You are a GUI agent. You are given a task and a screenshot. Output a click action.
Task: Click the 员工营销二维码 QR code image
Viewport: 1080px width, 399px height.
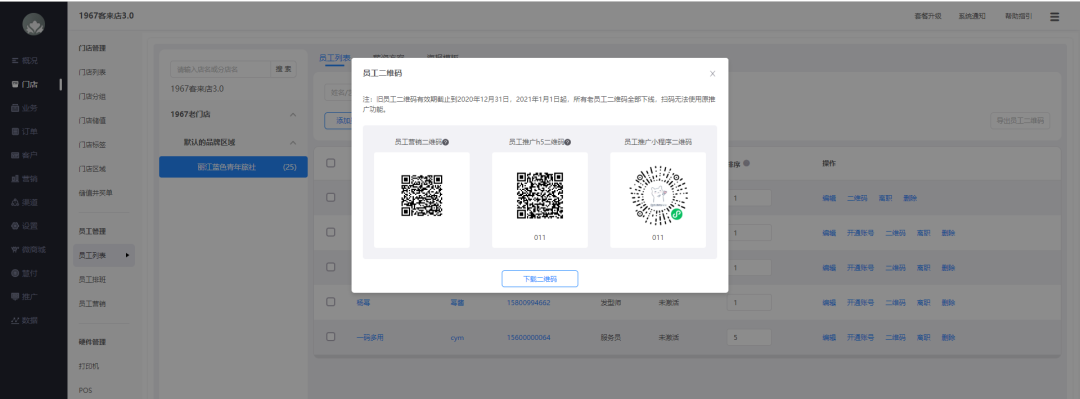coord(422,196)
